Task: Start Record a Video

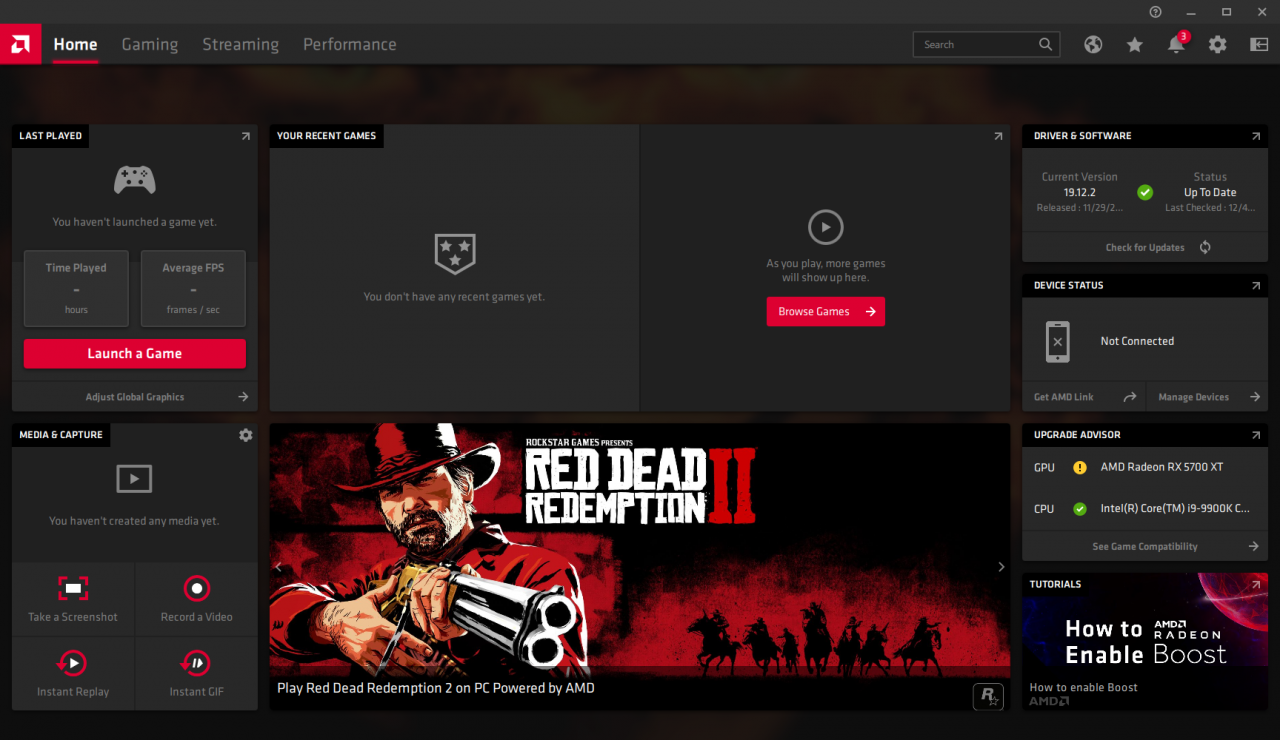Action: [x=197, y=599]
